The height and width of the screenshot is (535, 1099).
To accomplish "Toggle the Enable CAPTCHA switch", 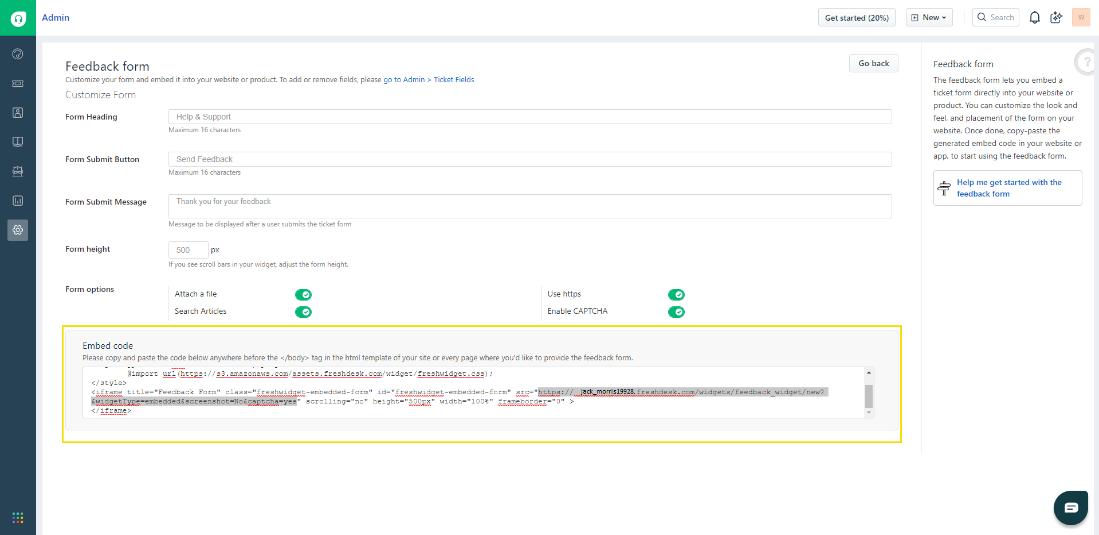I will (676, 312).
